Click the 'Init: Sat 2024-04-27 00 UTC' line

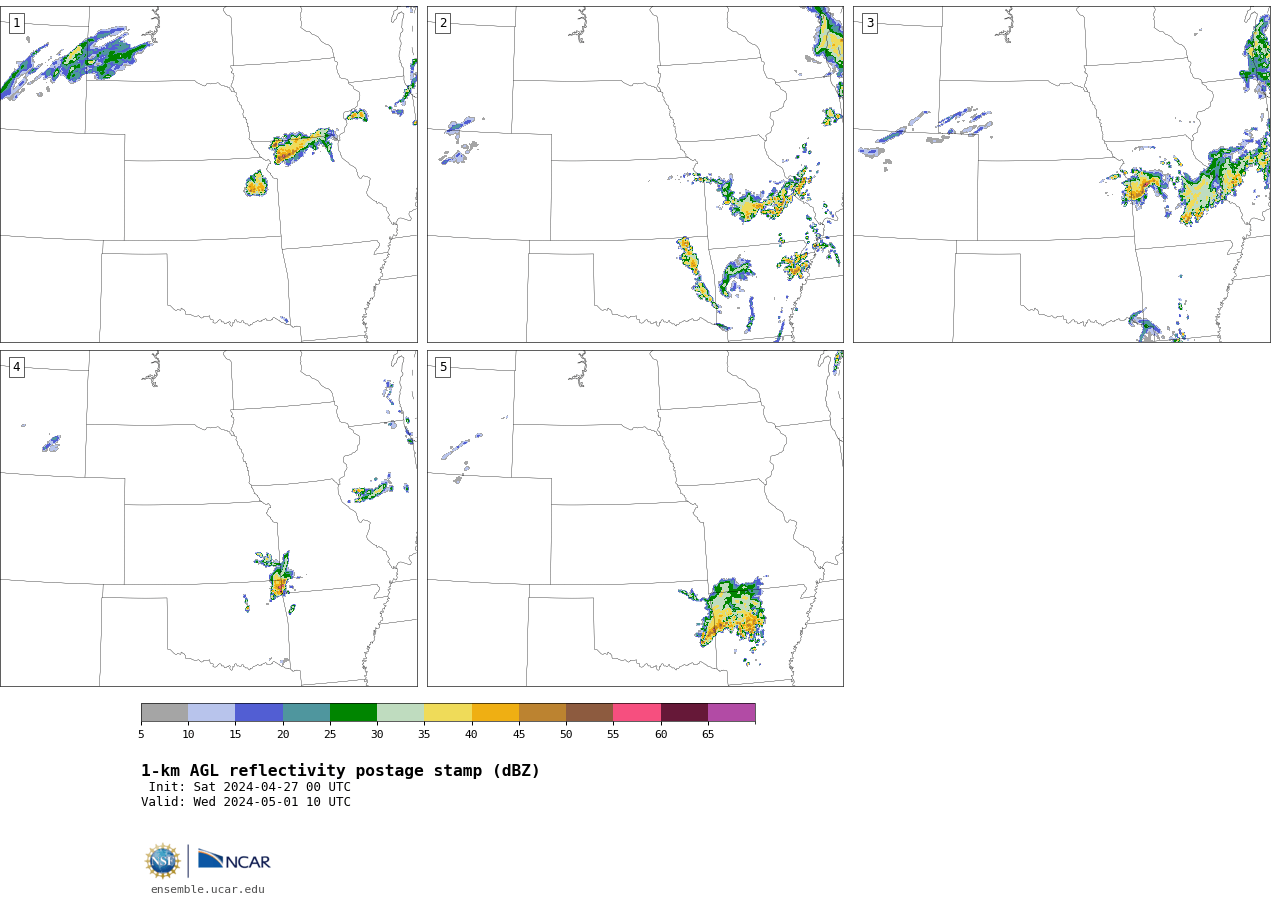click(x=250, y=787)
